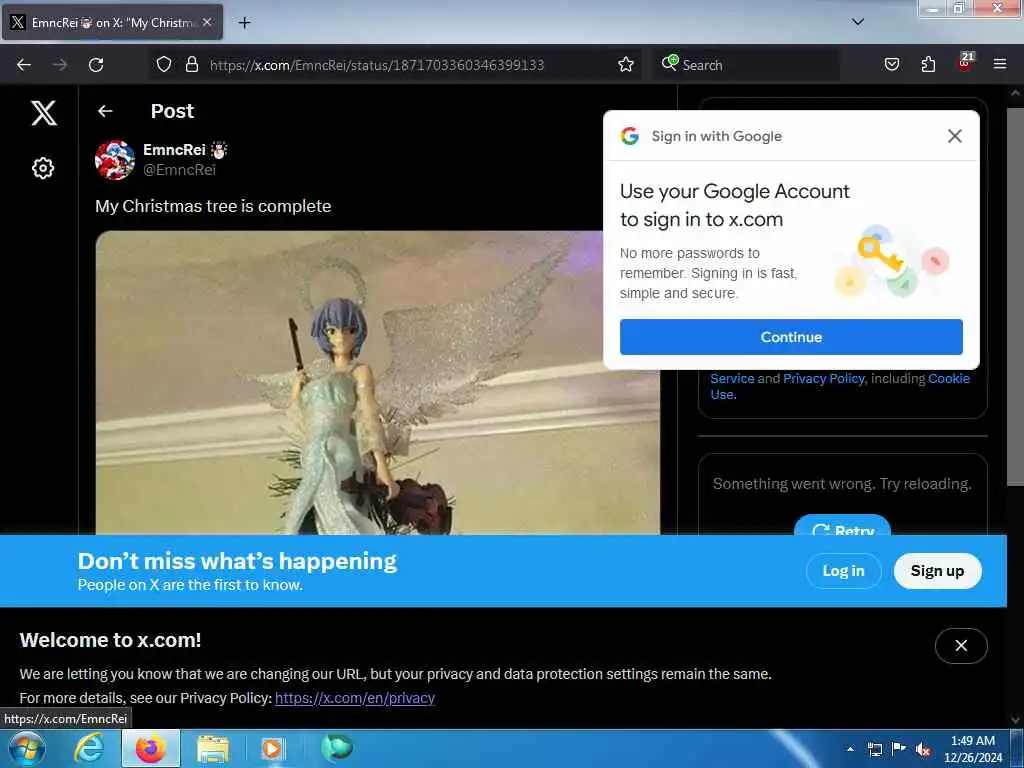Viewport: 1024px width, 768px height.
Task: Click the network tray icon
Action: click(x=874, y=749)
